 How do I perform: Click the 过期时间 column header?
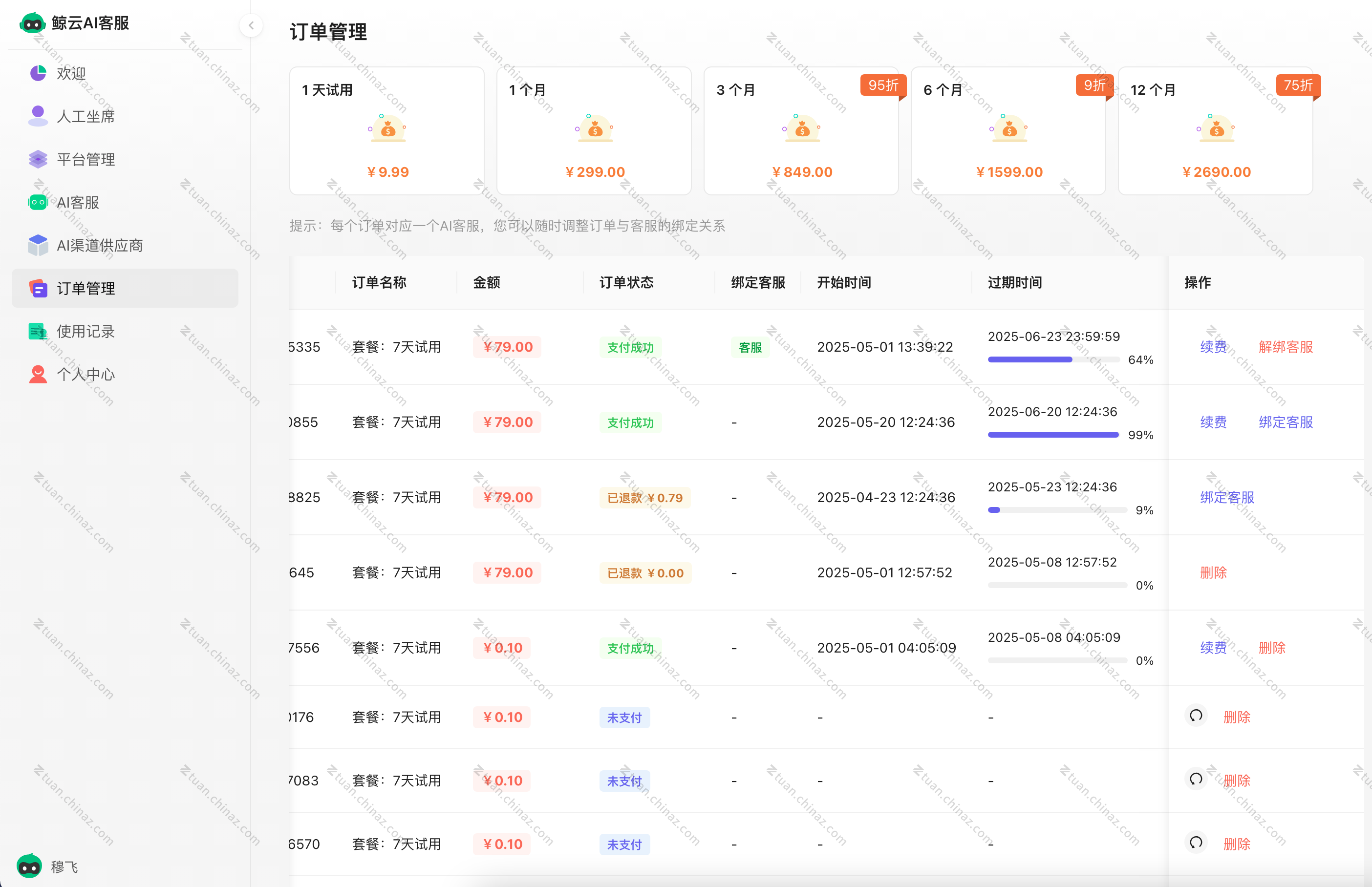(x=1015, y=282)
